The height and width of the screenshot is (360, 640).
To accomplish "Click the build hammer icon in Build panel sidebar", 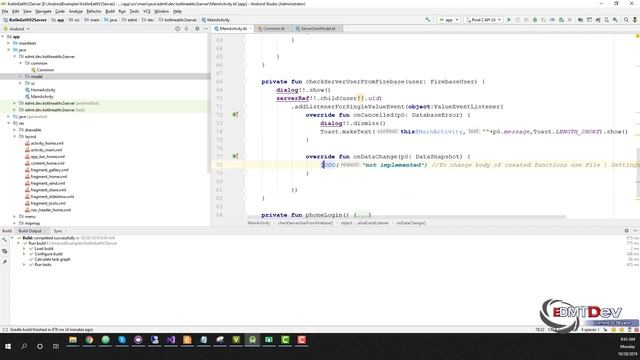I will point(4,241).
